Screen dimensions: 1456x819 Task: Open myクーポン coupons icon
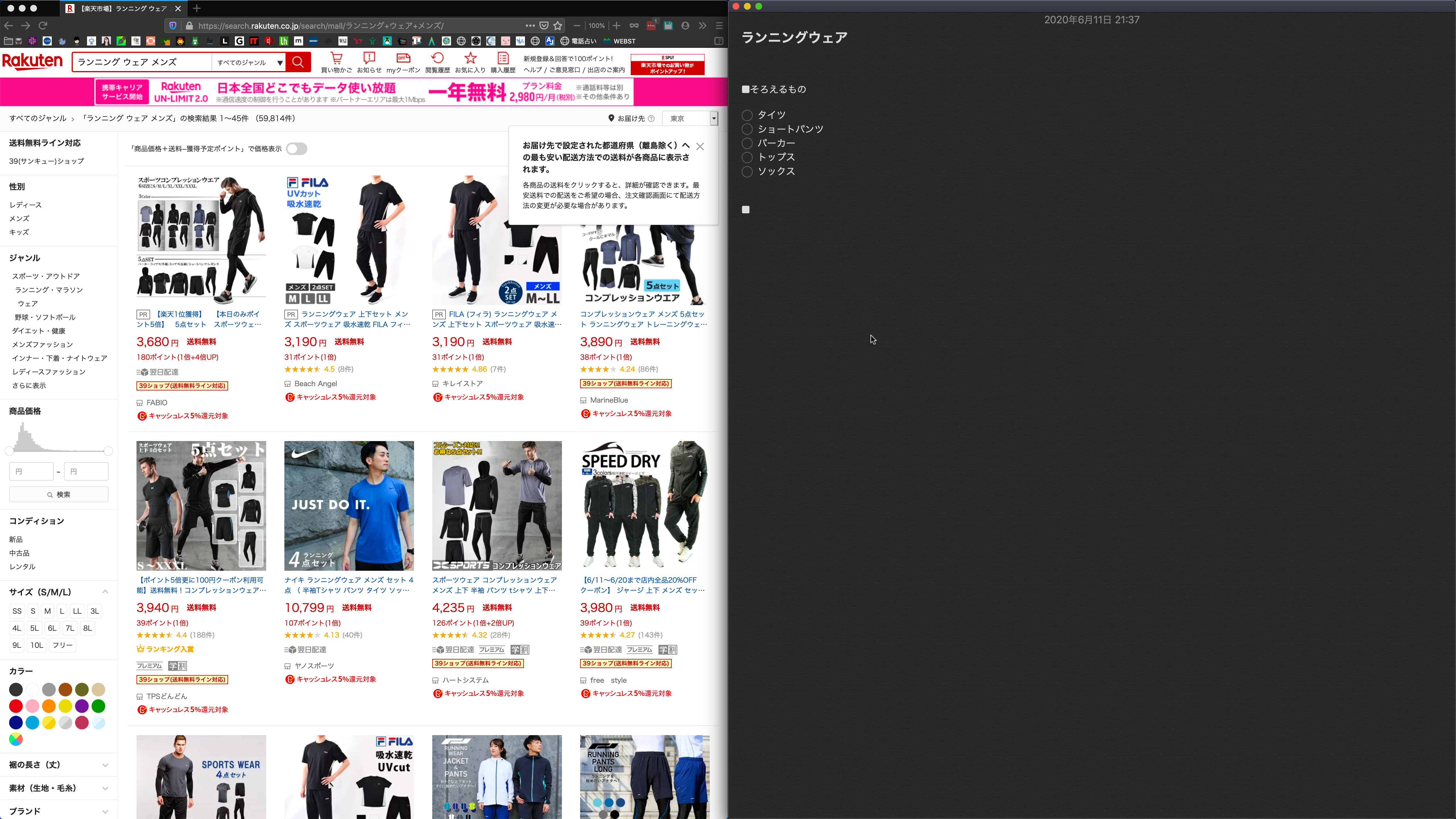[403, 63]
